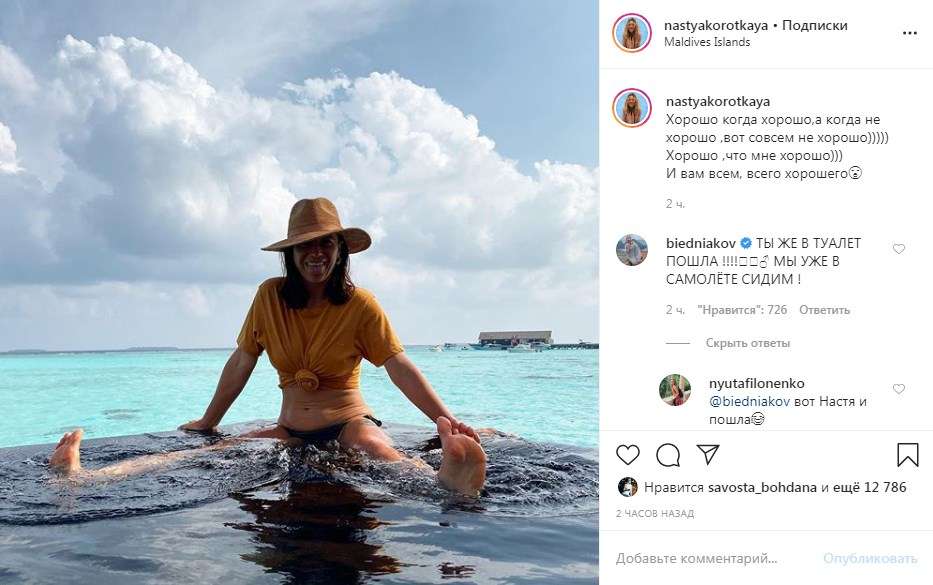Viewport: 933px width, 585px height.
Task: Open the comment bubble icon
Action: click(668, 455)
